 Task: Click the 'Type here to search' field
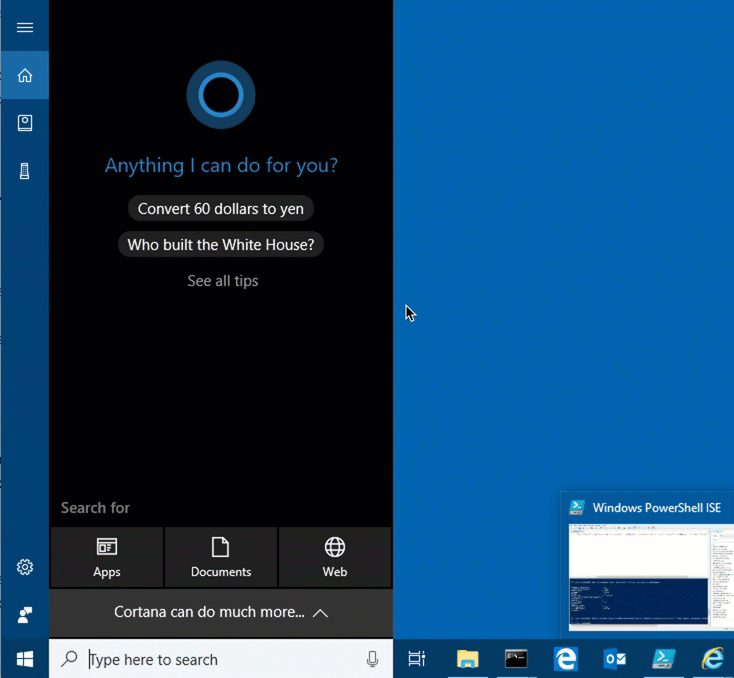221,659
